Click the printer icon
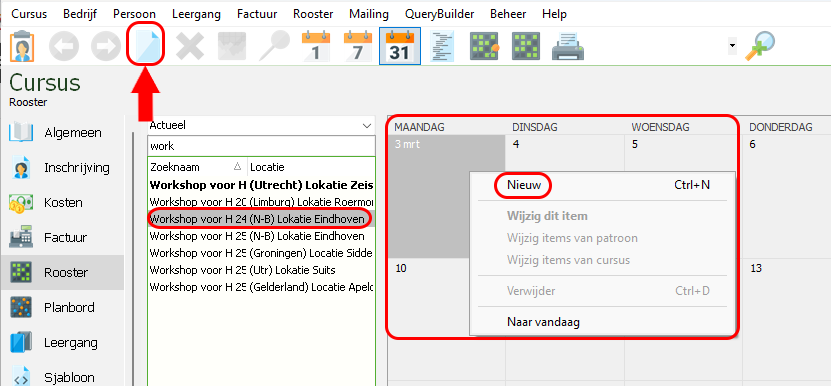 [x=568, y=47]
